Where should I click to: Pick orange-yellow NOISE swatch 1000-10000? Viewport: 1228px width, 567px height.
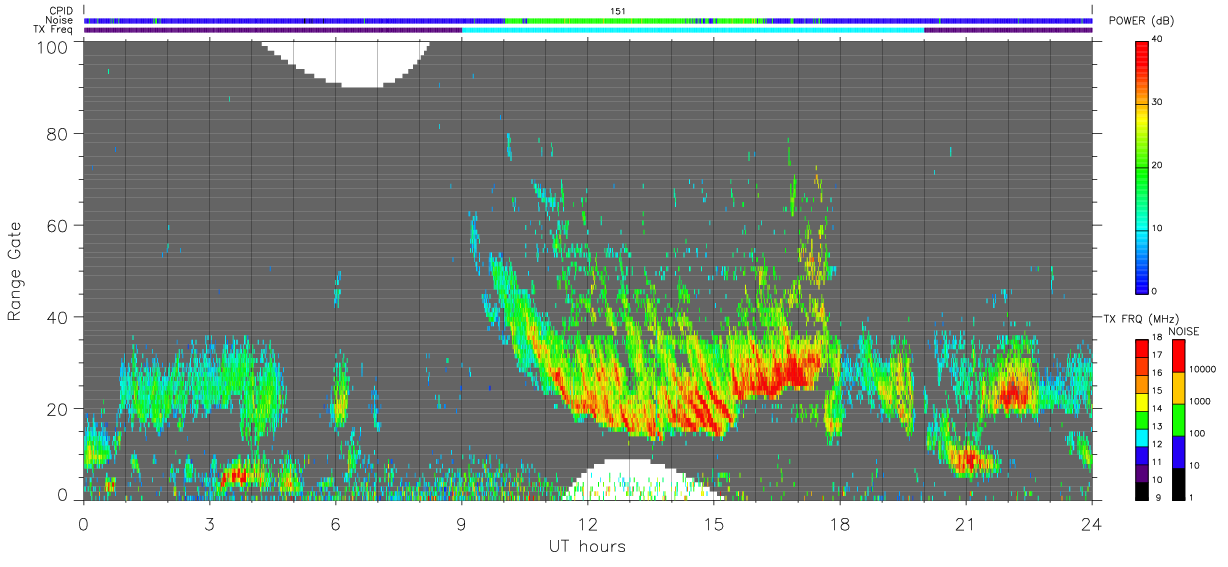[1177, 387]
